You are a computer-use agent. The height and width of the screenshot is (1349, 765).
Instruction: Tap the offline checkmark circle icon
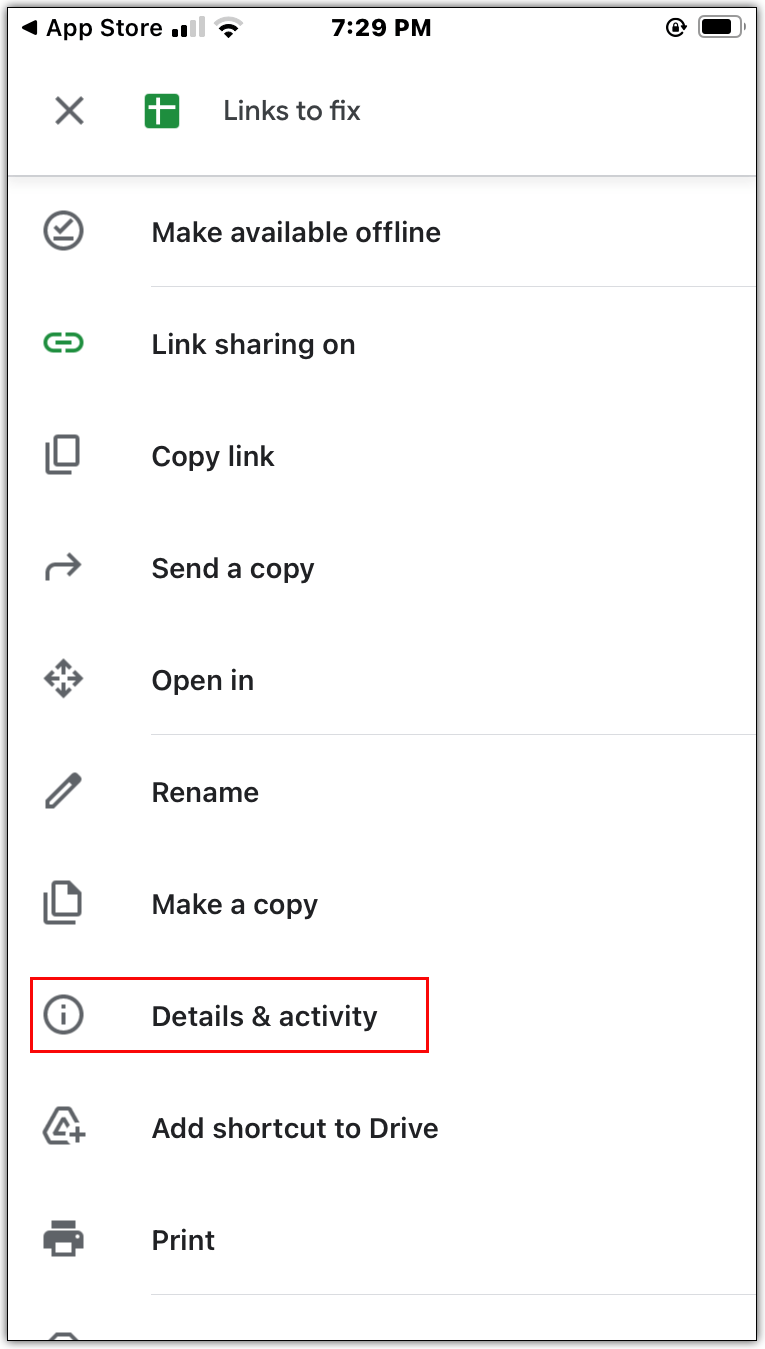[x=64, y=232]
